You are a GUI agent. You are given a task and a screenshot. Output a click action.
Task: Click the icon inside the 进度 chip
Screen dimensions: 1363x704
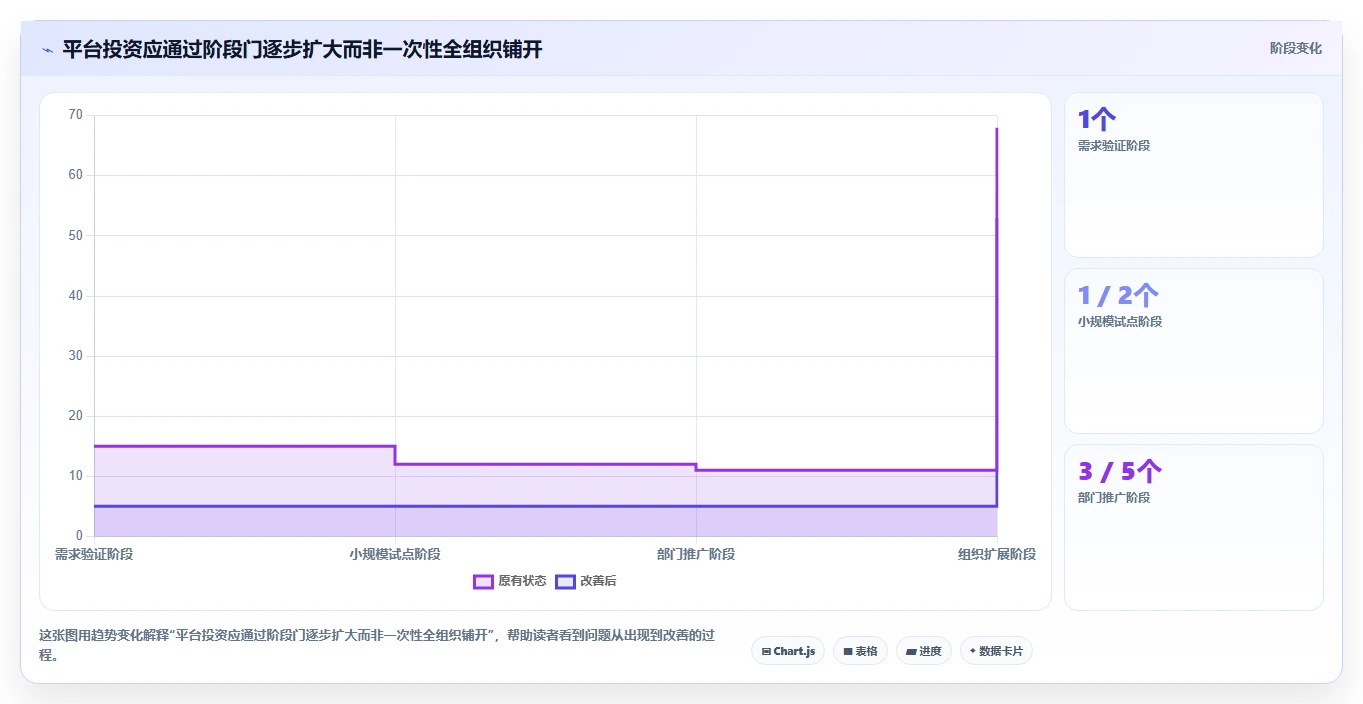point(911,651)
